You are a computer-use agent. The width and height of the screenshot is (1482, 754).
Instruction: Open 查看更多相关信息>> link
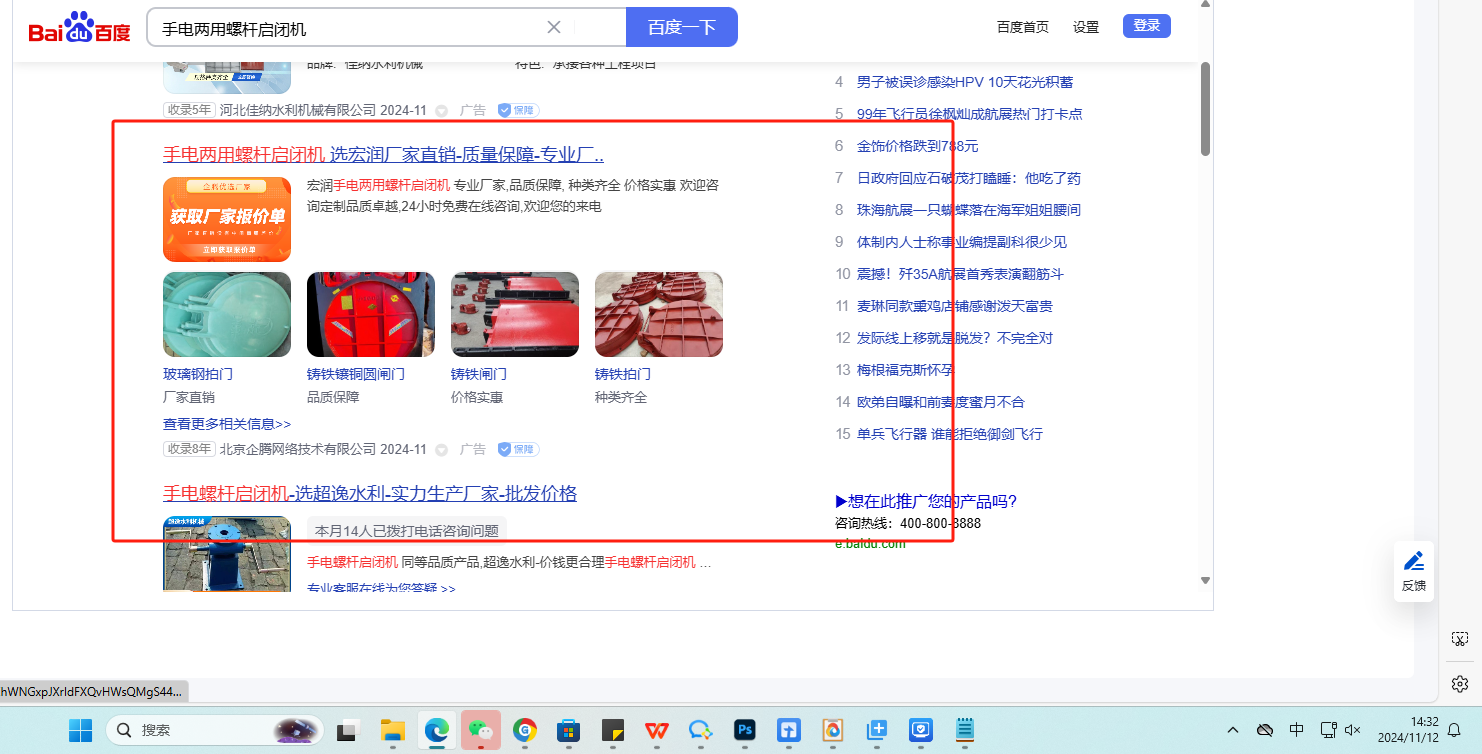coord(227,424)
